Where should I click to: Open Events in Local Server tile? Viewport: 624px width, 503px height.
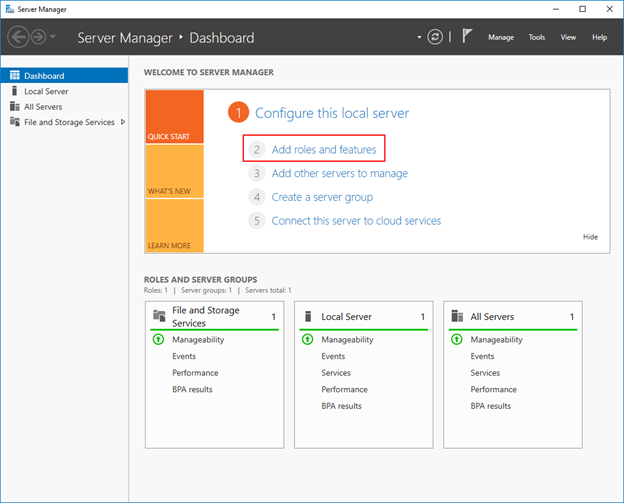[x=333, y=356]
